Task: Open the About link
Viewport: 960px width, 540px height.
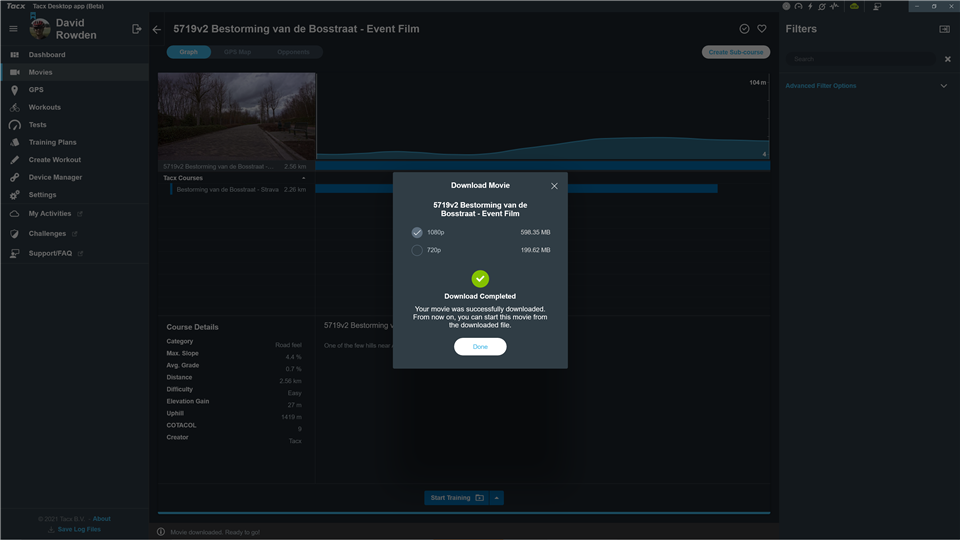Action: coord(102,519)
